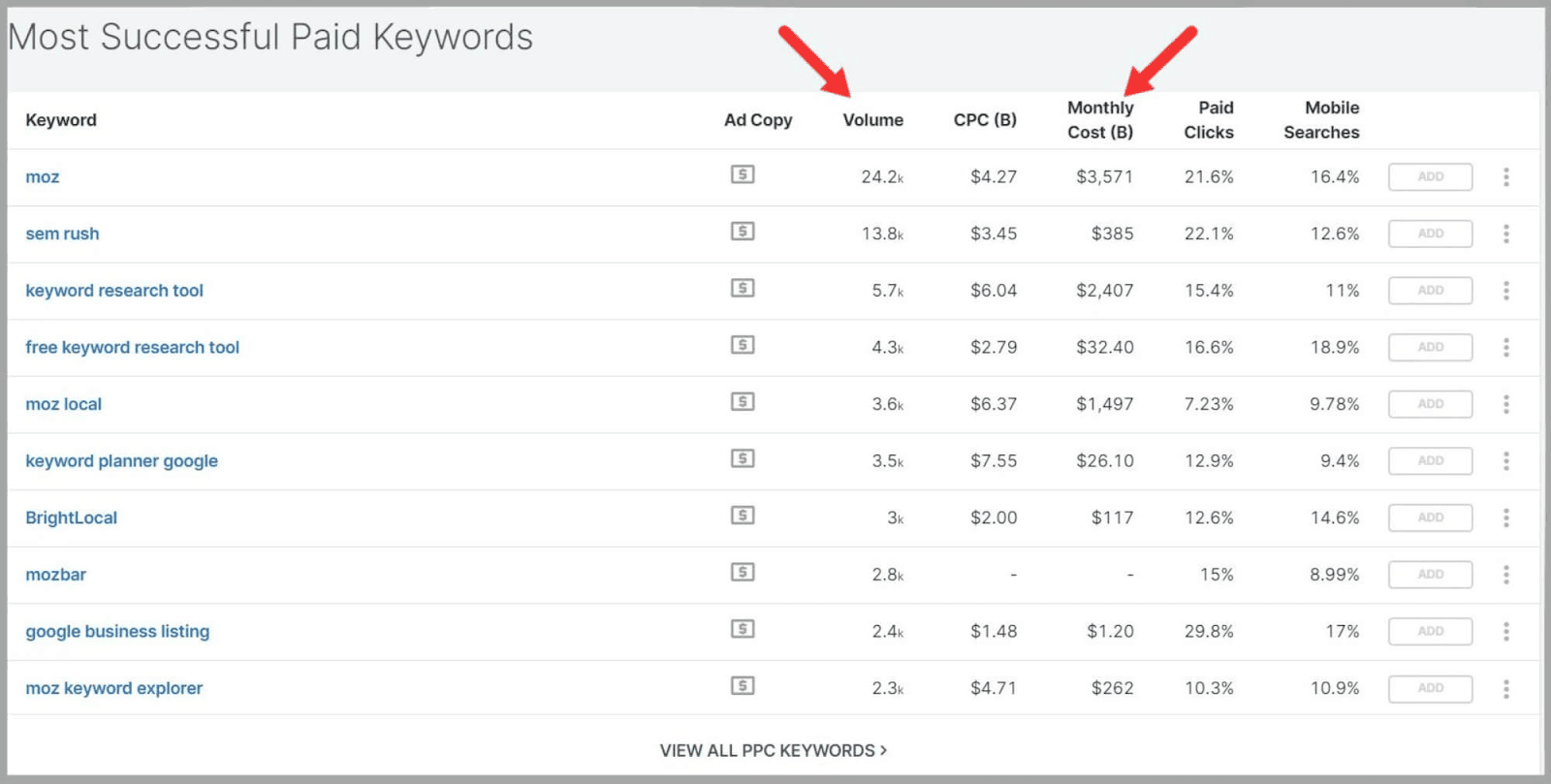Open ad copy icon for keyword research tool
Screen dimensions: 1551x784
[743, 288]
